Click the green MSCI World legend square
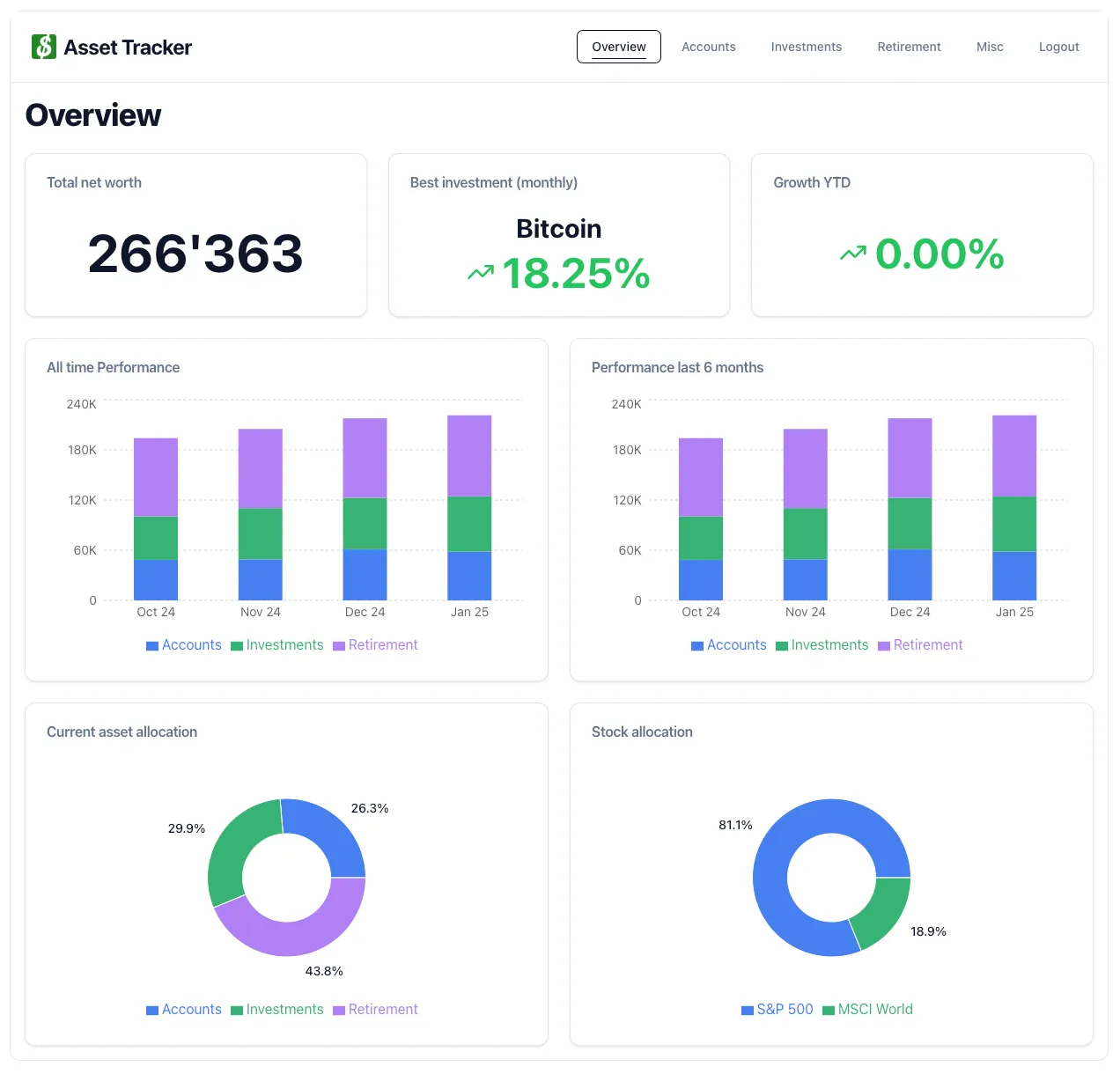The width and height of the screenshot is (1120, 1074). coord(827,1010)
